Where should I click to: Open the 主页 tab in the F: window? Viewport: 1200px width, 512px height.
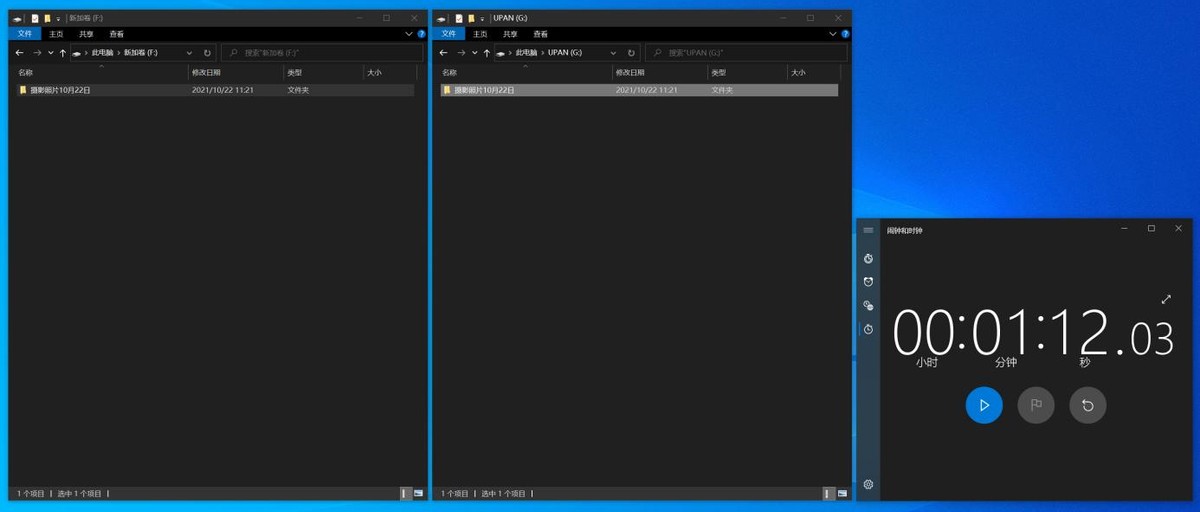(x=56, y=34)
